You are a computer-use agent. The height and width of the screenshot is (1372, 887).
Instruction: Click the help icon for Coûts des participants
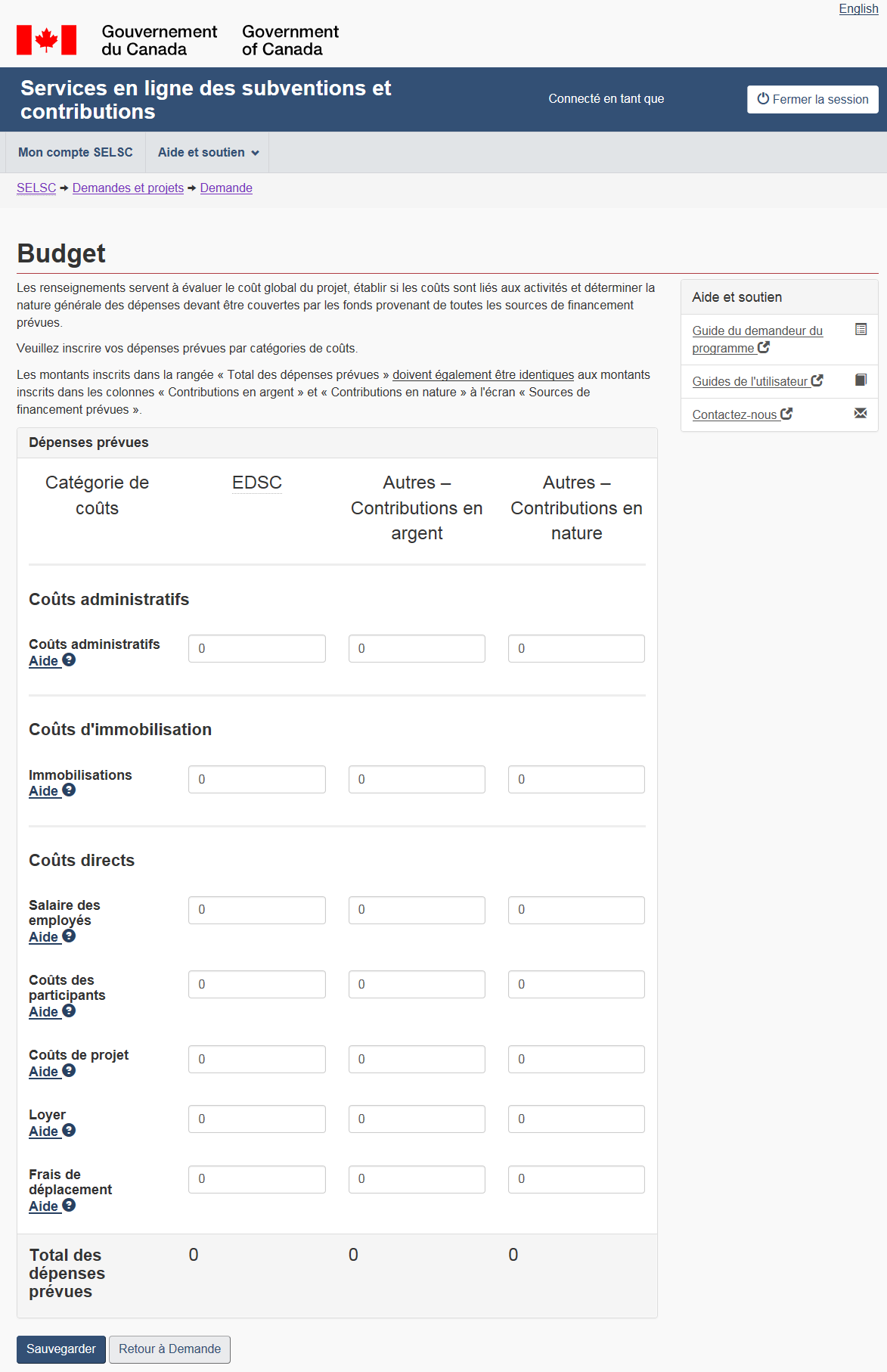pos(69,1011)
